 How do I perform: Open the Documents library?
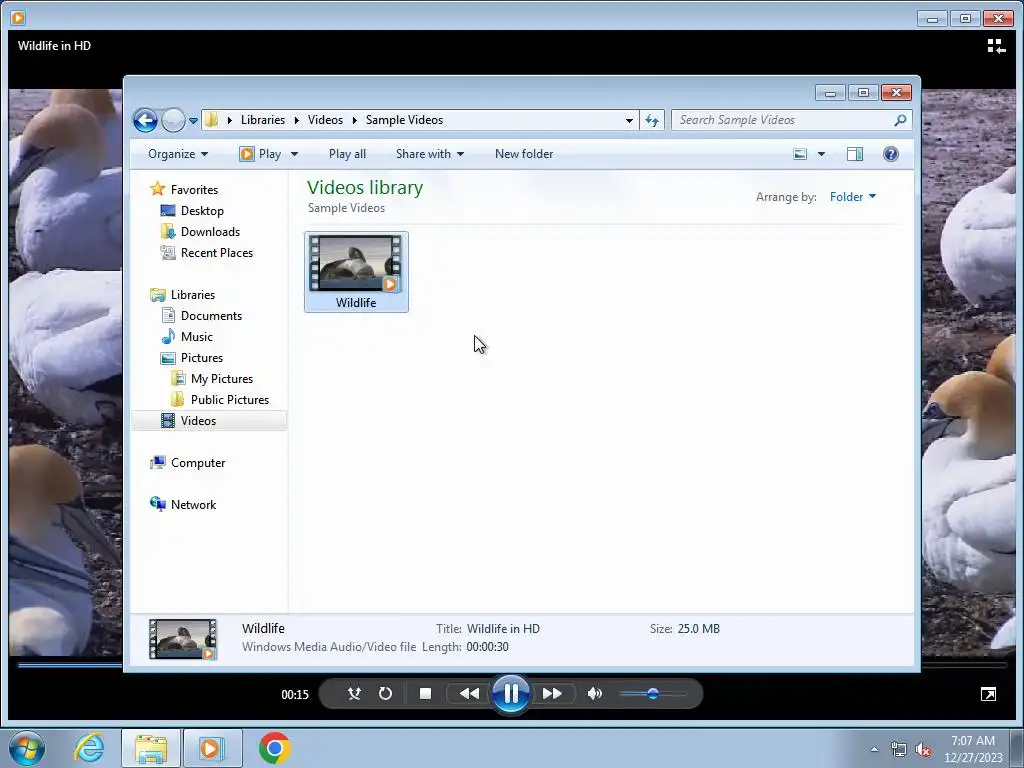tap(211, 316)
